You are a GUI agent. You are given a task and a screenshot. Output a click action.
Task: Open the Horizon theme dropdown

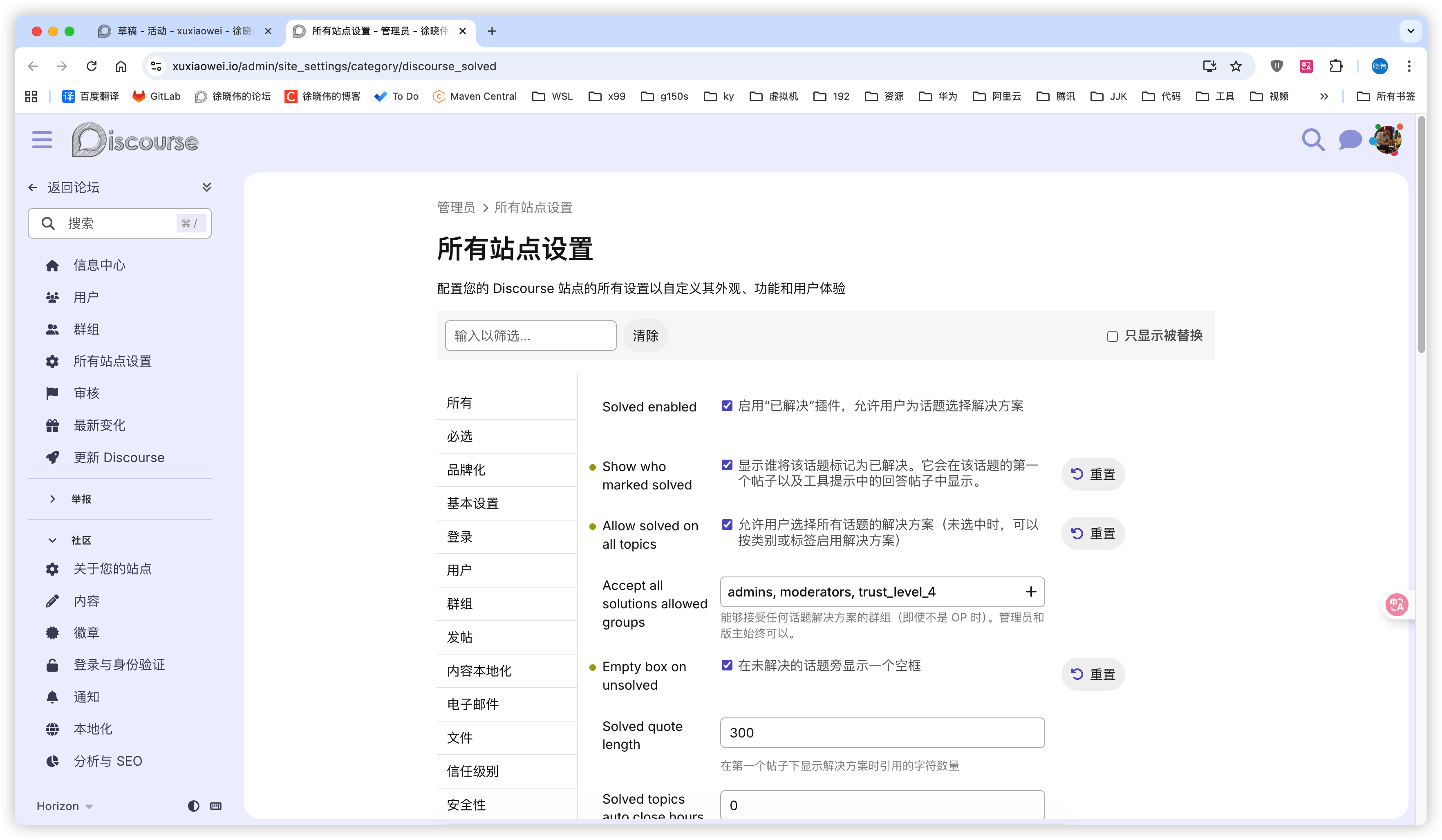(64, 806)
